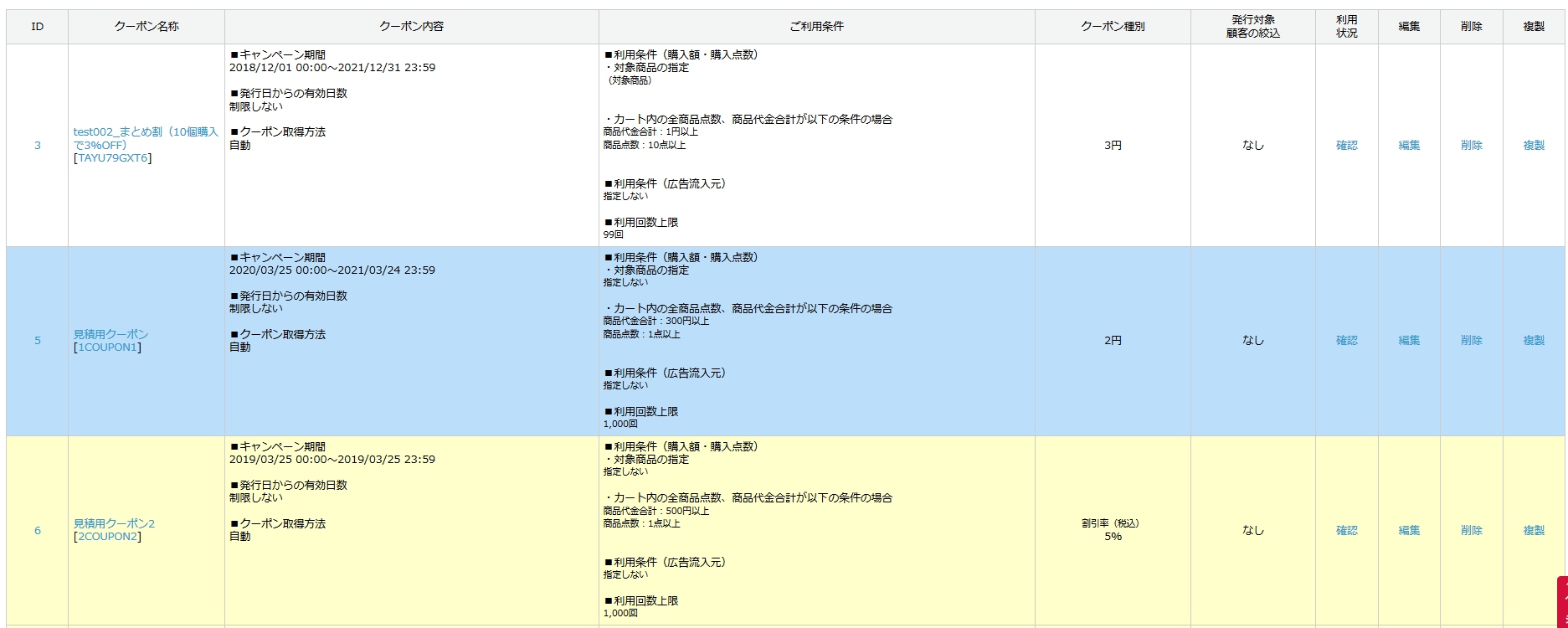The image size is (1568, 628).
Task: Duplicate the 見積用クーポン row
Action: click(x=1534, y=341)
